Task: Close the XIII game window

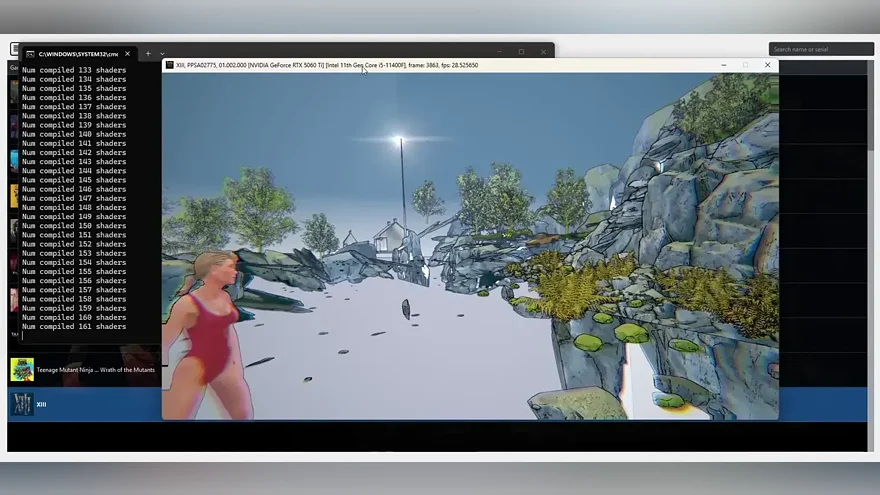Action: (x=768, y=65)
